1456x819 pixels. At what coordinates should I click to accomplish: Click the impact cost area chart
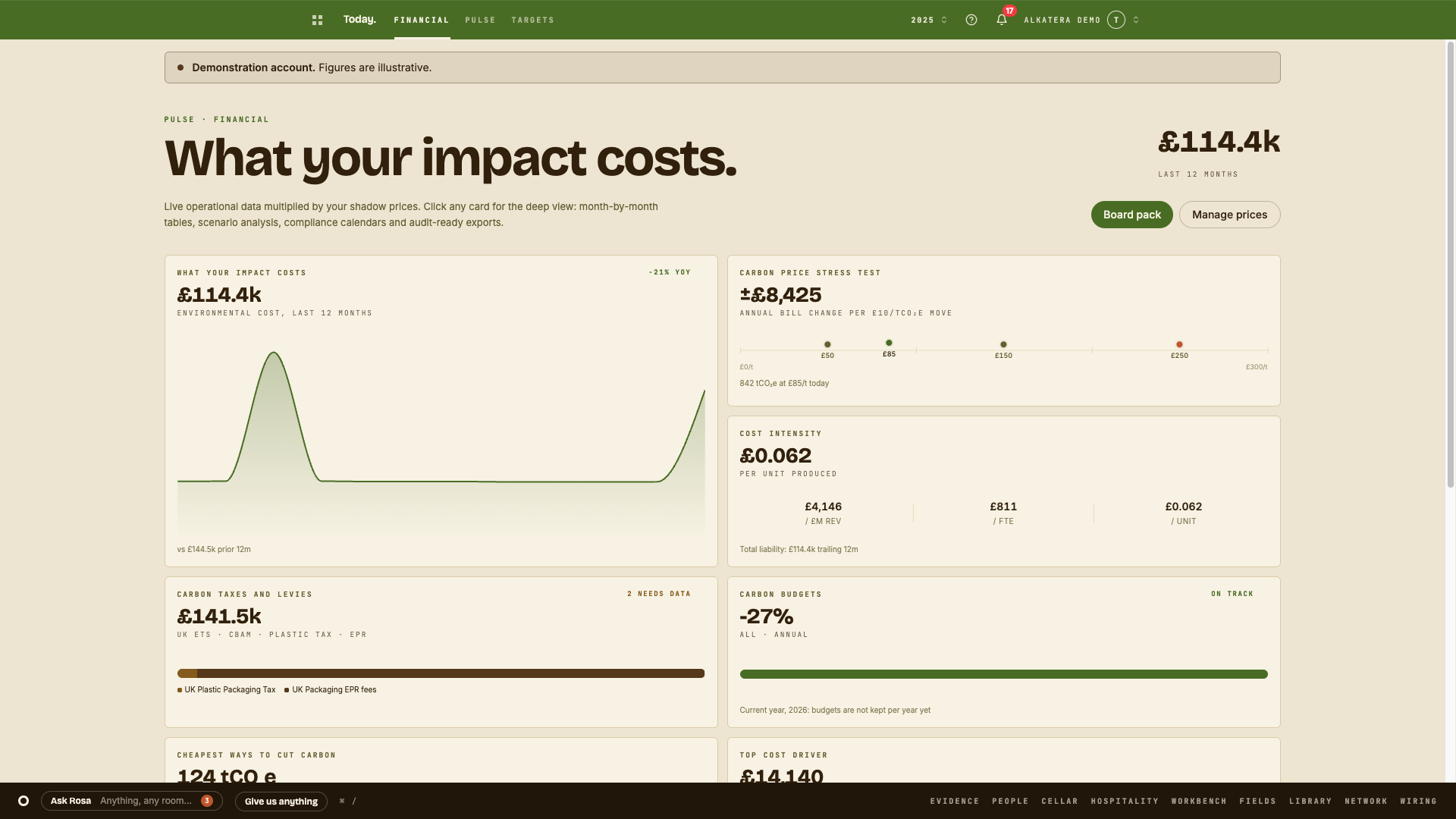tap(441, 441)
